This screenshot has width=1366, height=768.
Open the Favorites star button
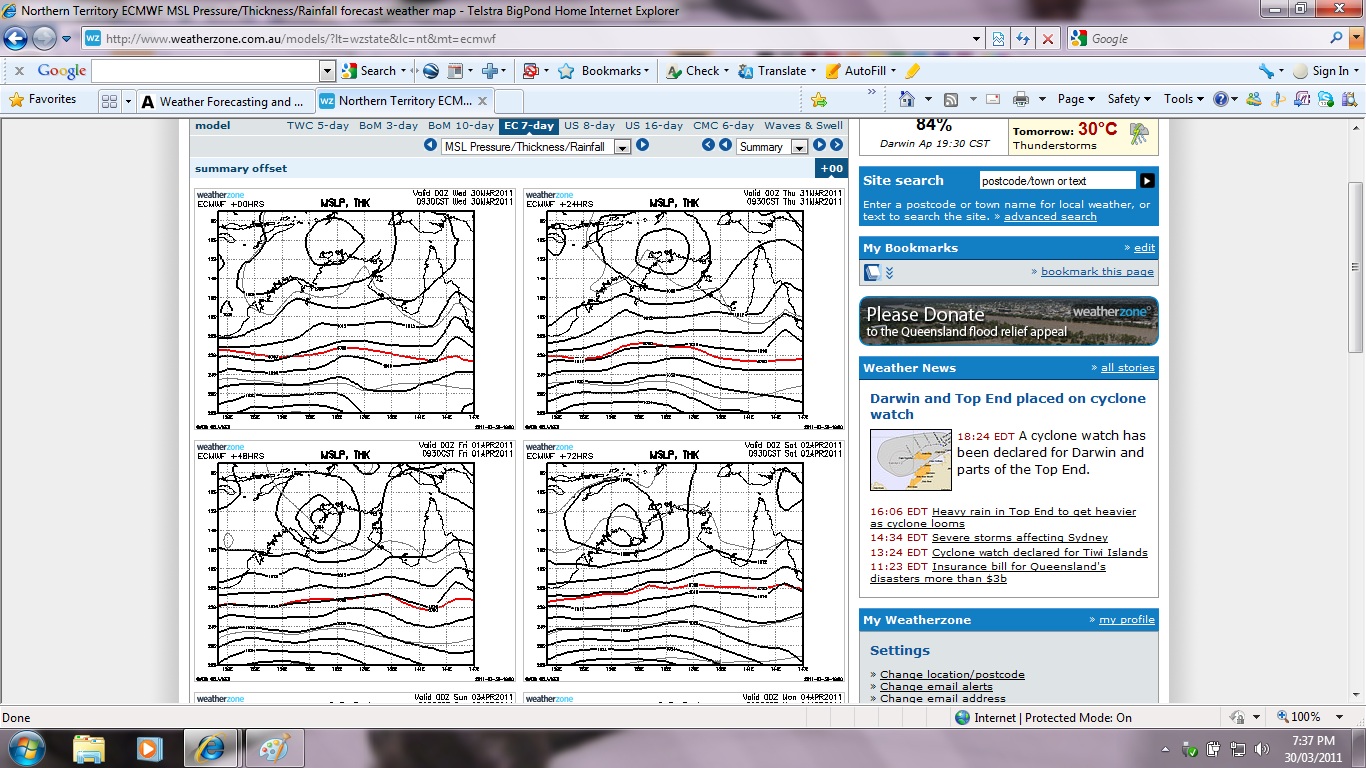[x=42, y=100]
